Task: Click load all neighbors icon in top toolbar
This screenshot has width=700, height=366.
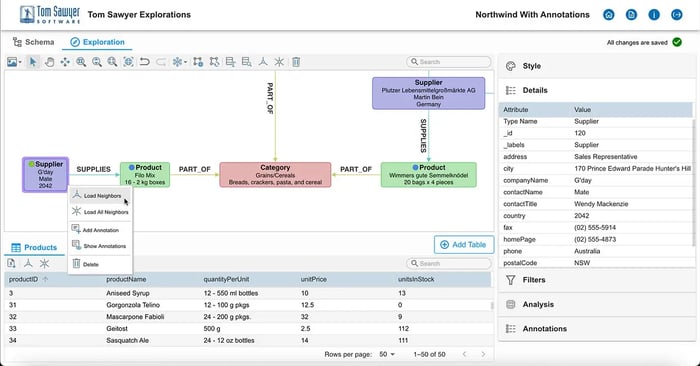Action: (x=279, y=62)
